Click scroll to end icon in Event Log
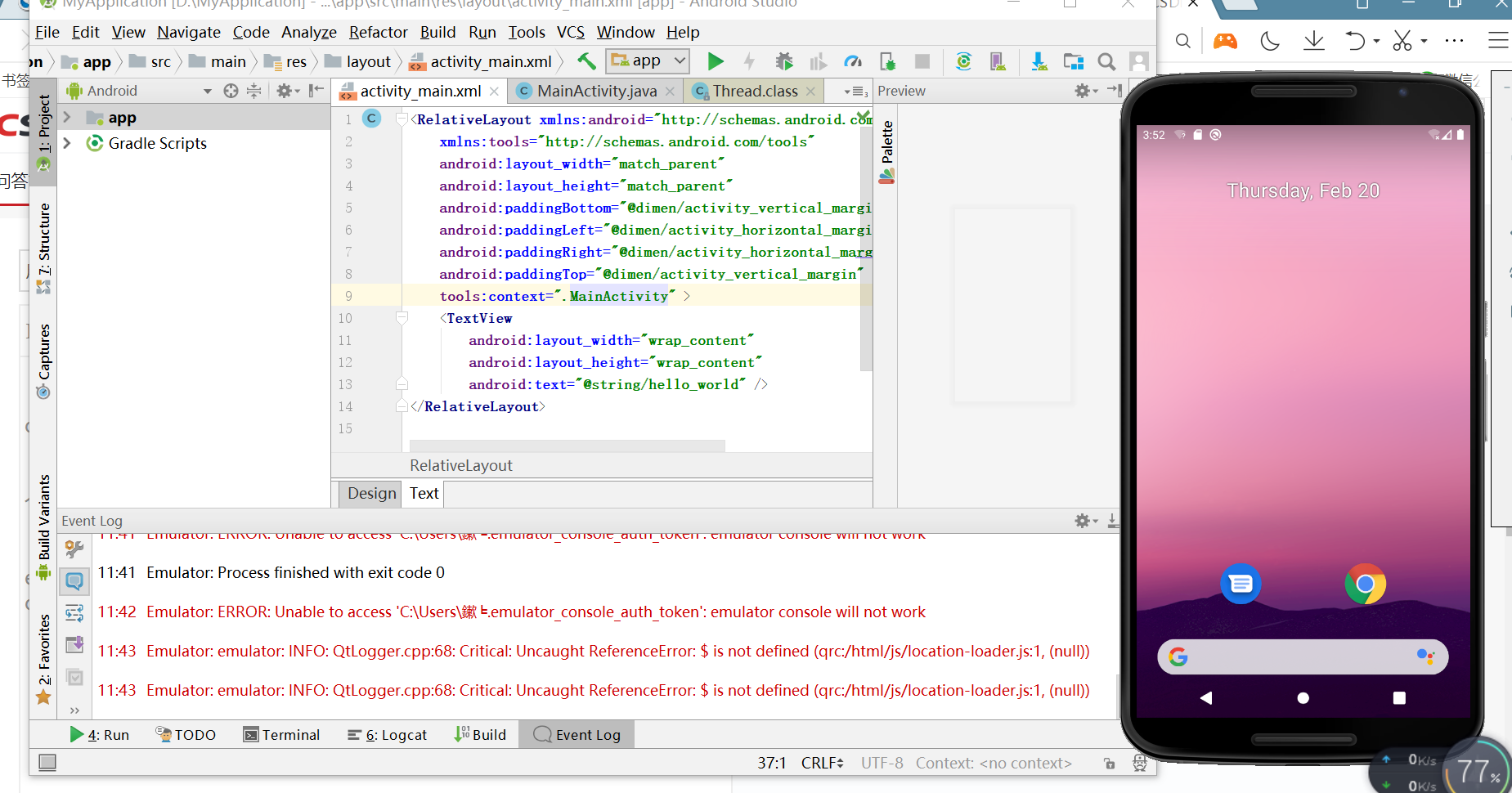1512x793 pixels. point(74,644)
